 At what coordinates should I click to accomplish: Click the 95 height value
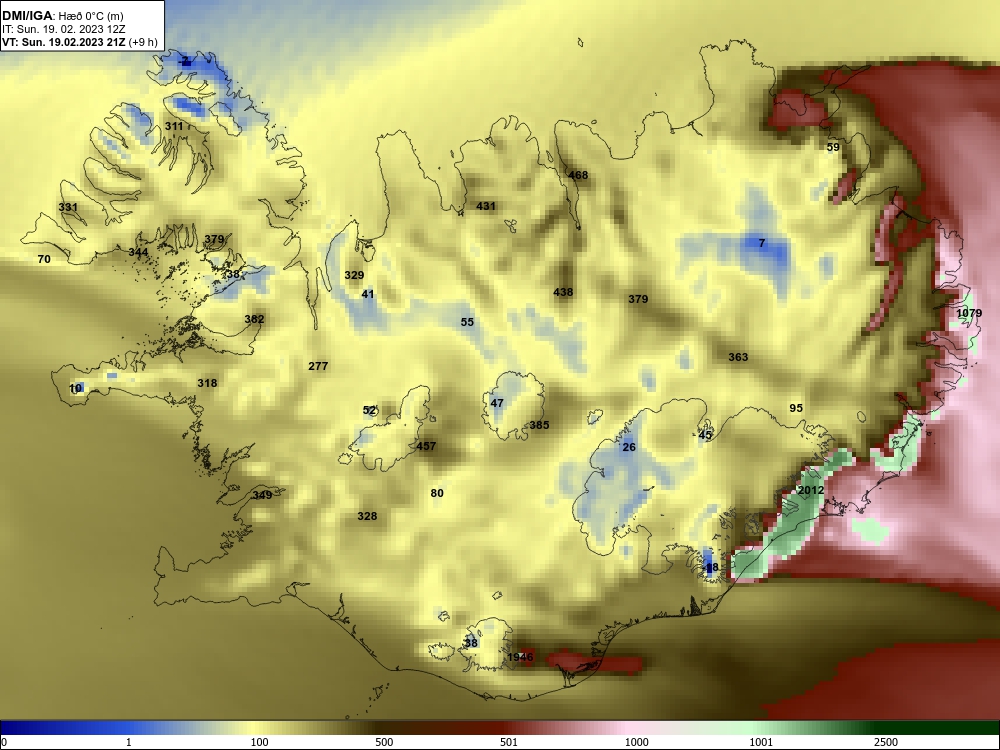(796, 408)
